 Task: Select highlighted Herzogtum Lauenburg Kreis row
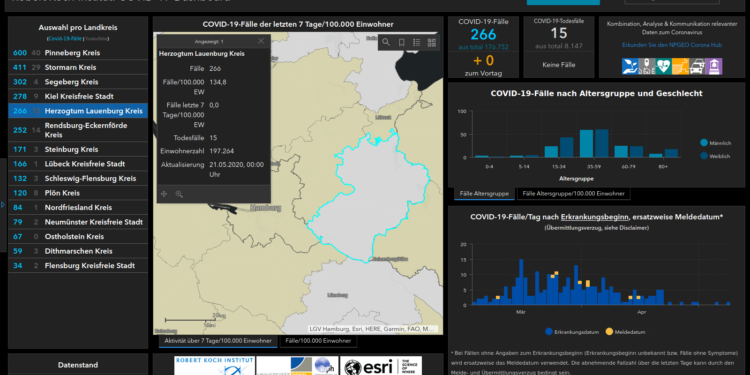pos(78,111)
